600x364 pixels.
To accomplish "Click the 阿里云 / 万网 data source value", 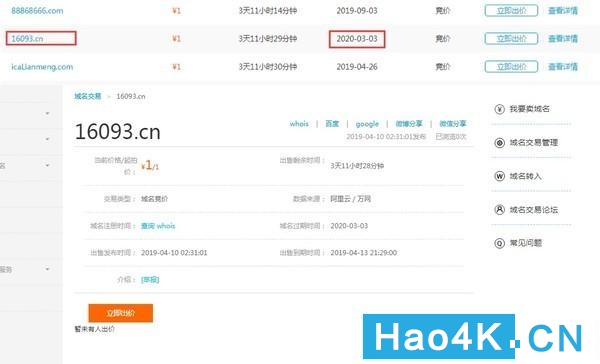I will click(x=351, y=199).
